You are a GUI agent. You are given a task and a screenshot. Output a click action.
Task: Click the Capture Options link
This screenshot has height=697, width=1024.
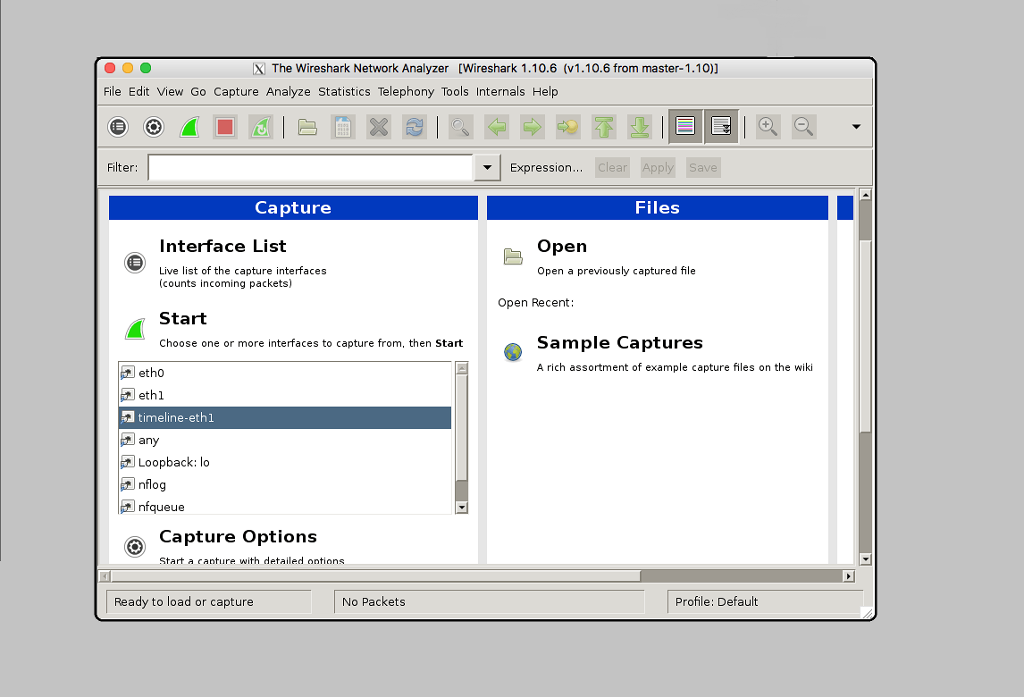point(238,537)
